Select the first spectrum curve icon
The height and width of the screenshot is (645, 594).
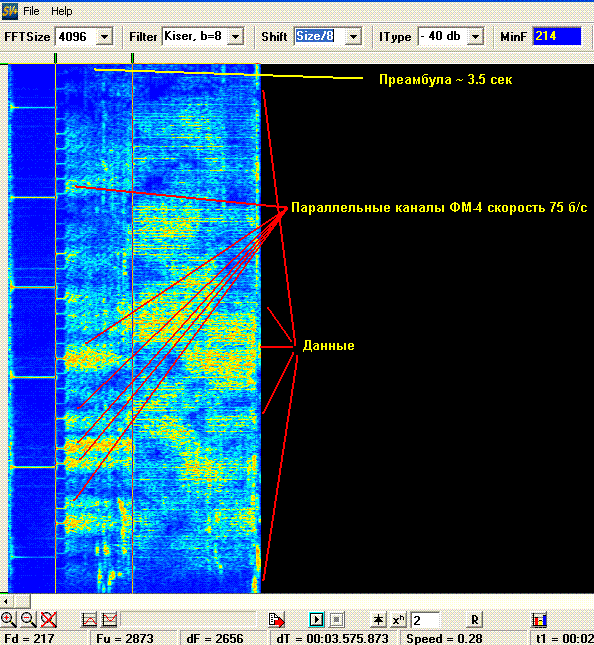tap(90, 619)
